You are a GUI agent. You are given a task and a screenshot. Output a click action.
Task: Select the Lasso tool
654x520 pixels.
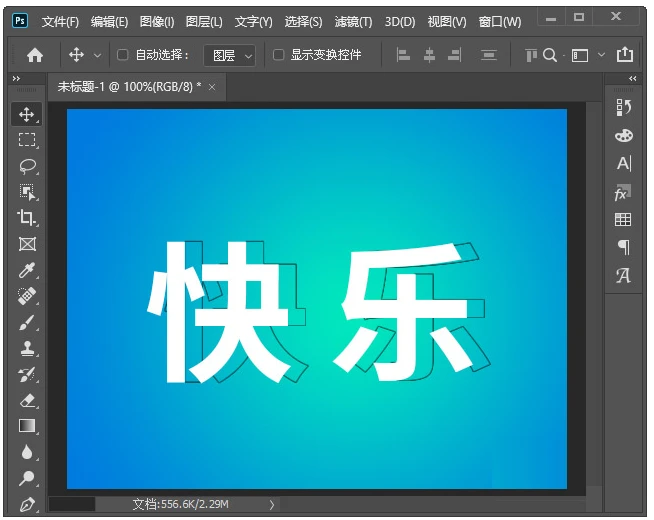tap(27, 166)
